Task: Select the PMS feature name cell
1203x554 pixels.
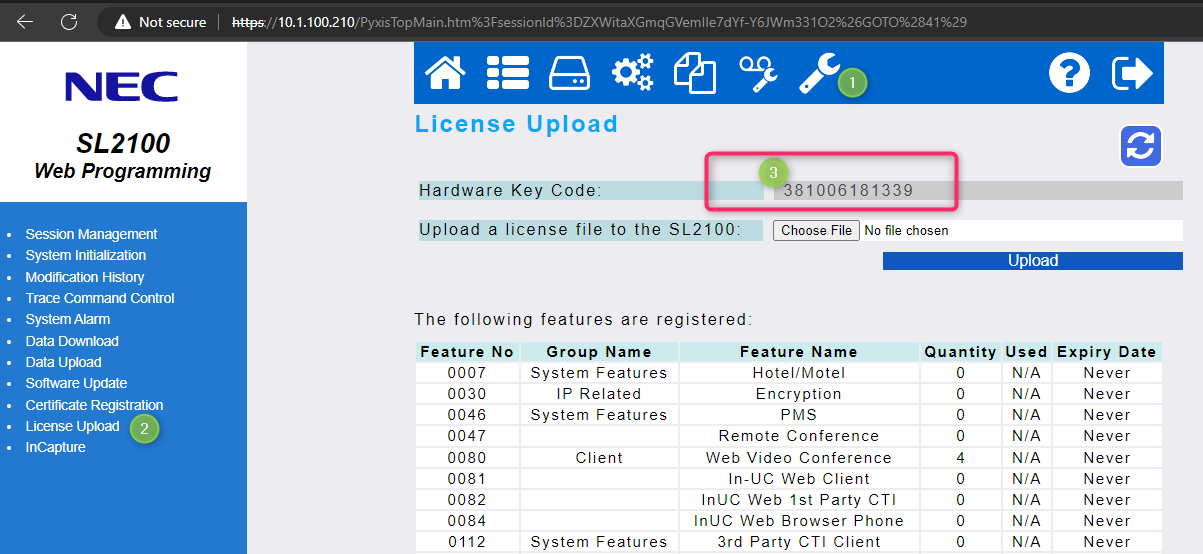Action: 798,415
